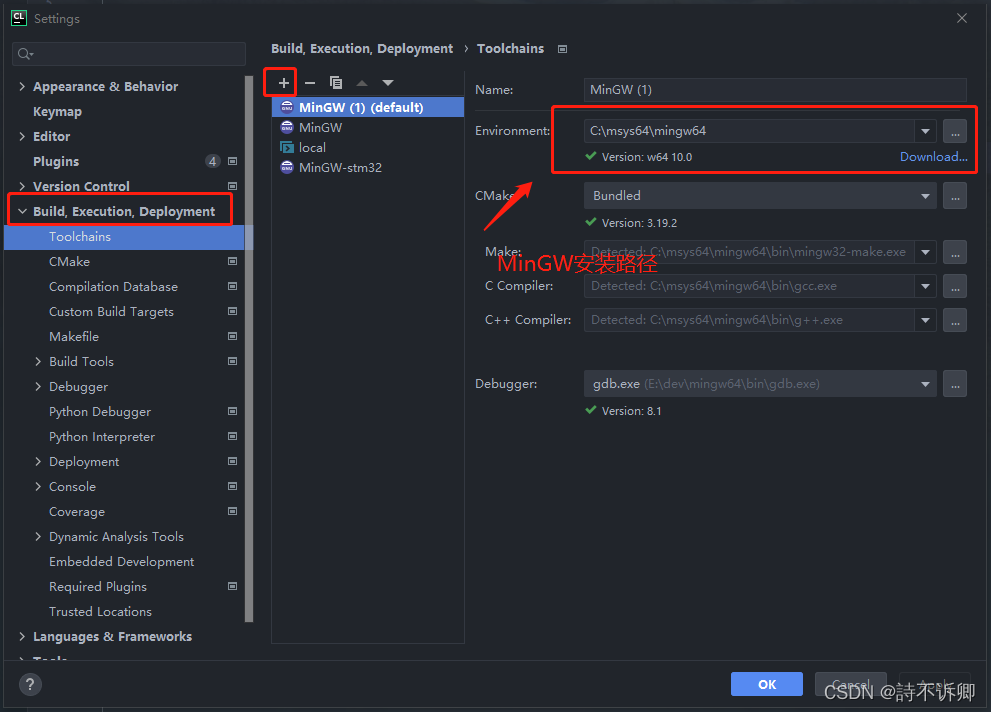Click project-level icon next to Custom Build Targets
Viewport: 991px width, 712px height.
coord(233,311)
